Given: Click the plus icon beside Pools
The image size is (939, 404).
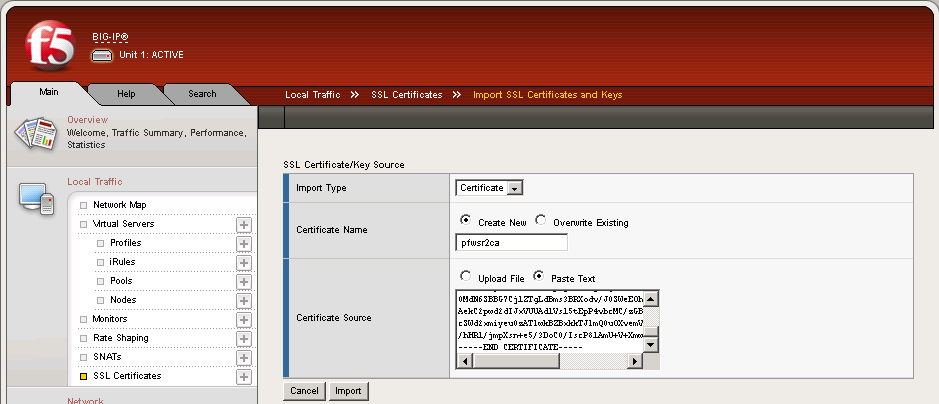Looking at the screenshot, I should 243,281.
